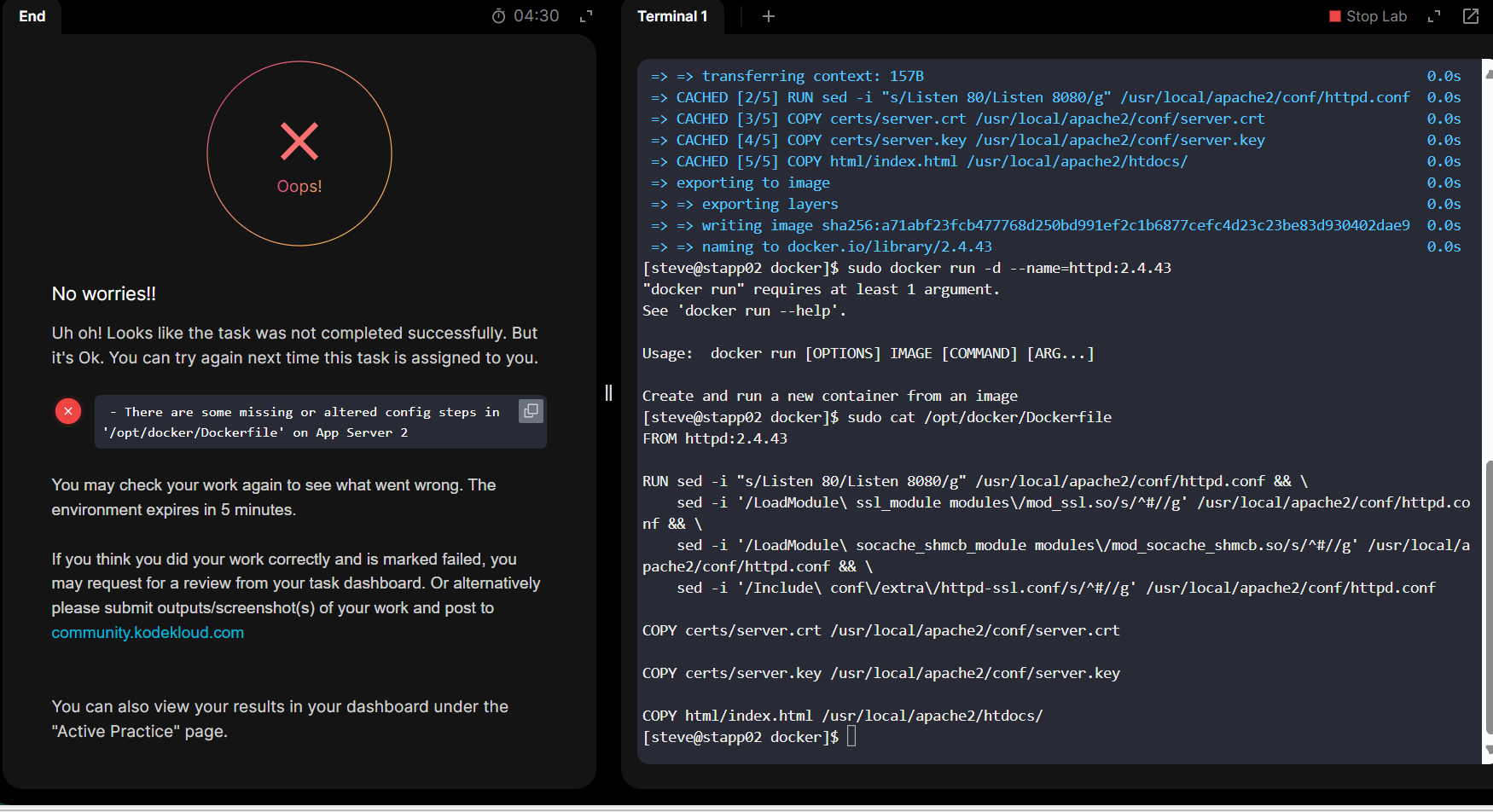Click the 04:30 countdown timer
Screen dimensions: 1493x812
click(537, 16)
